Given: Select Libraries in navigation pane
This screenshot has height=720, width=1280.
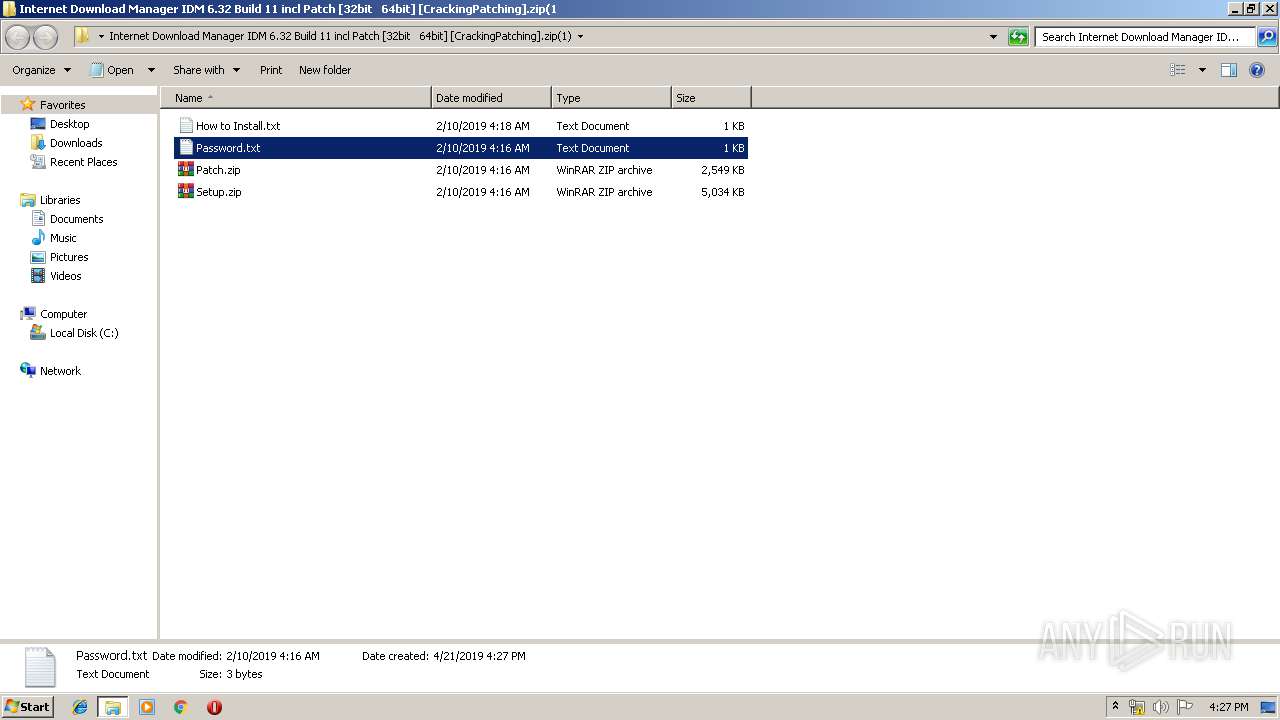Looking at the screenshot, I should pos(60,200).
